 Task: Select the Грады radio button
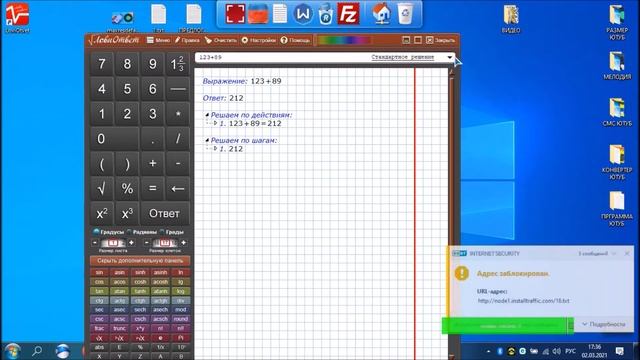(x=162, y=232)
